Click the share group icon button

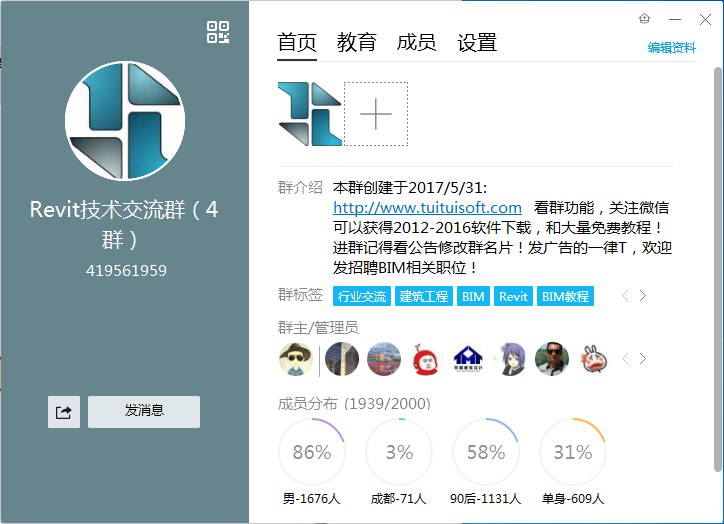[64, 412]
